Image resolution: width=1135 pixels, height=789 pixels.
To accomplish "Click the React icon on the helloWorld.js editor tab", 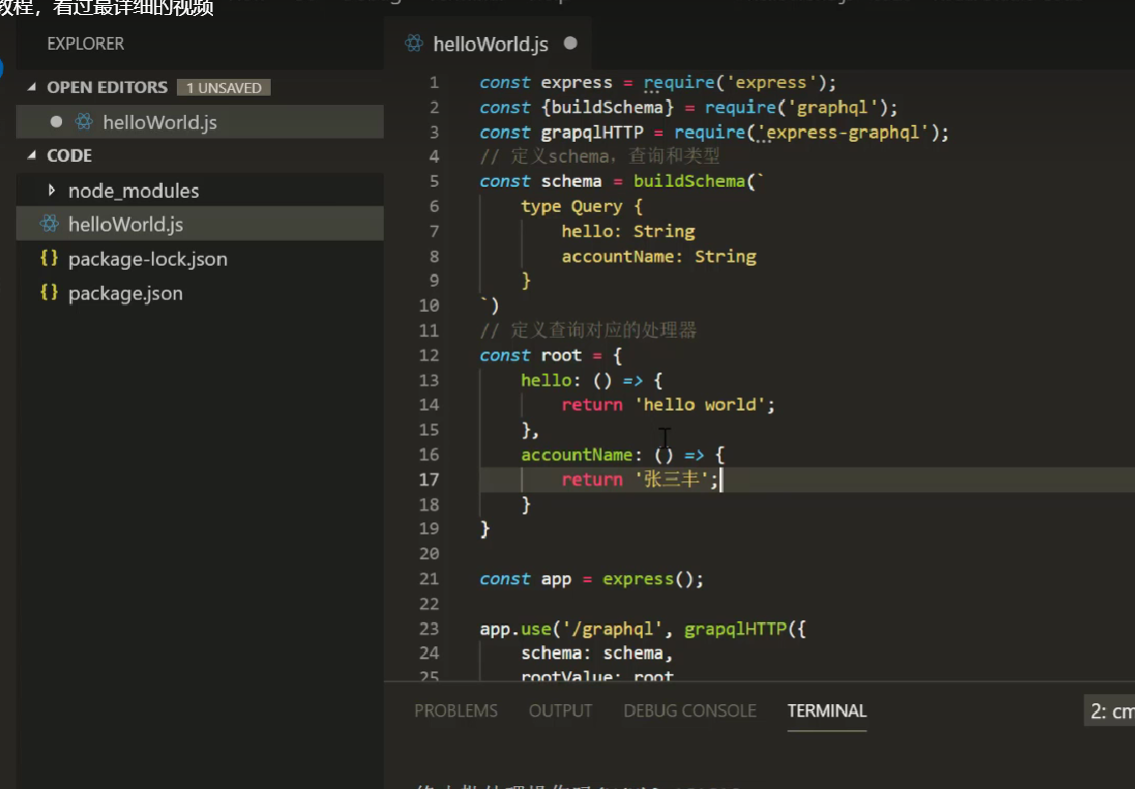I will pos(414,43).
